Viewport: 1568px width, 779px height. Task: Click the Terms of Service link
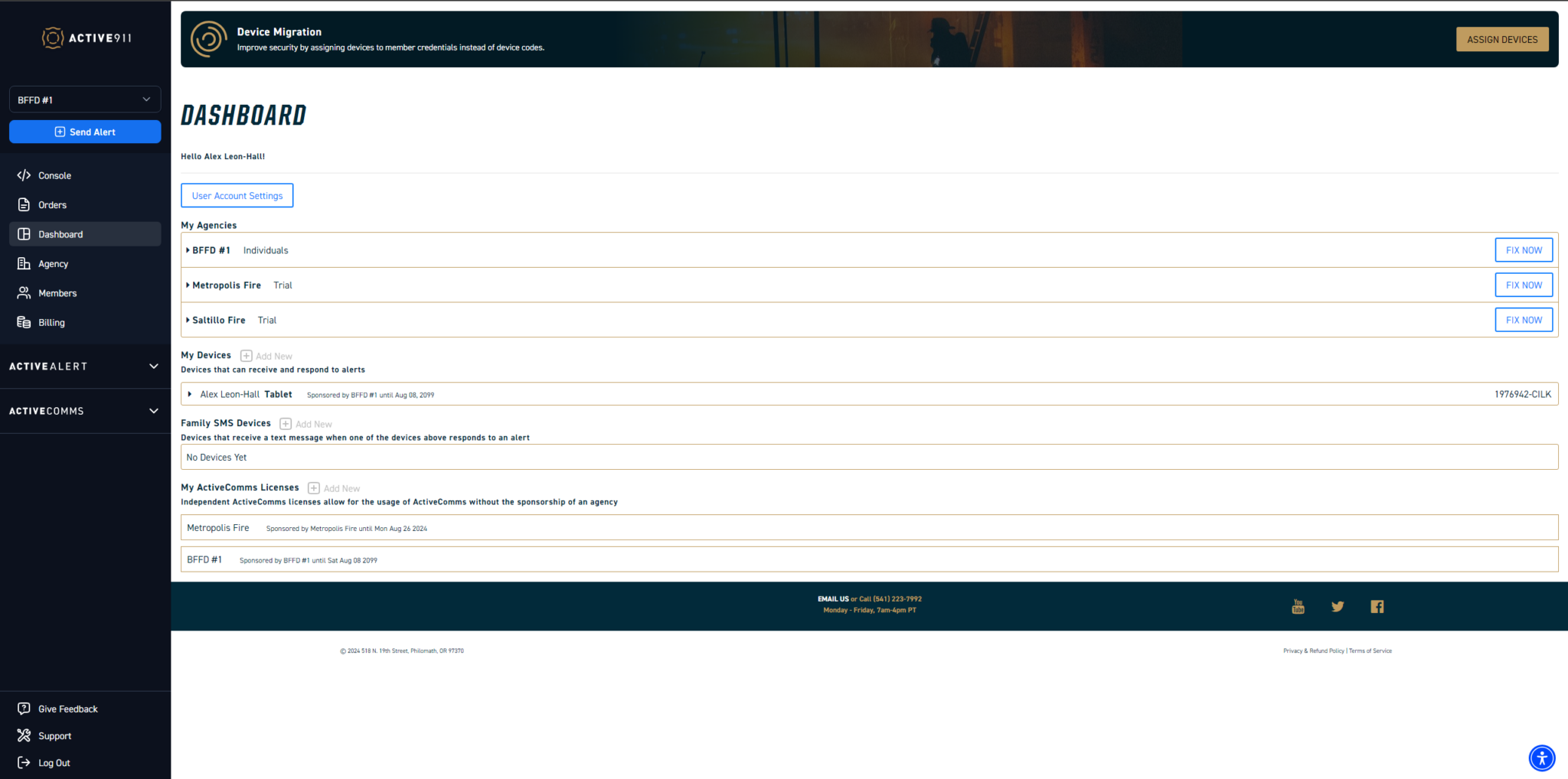1370,650
